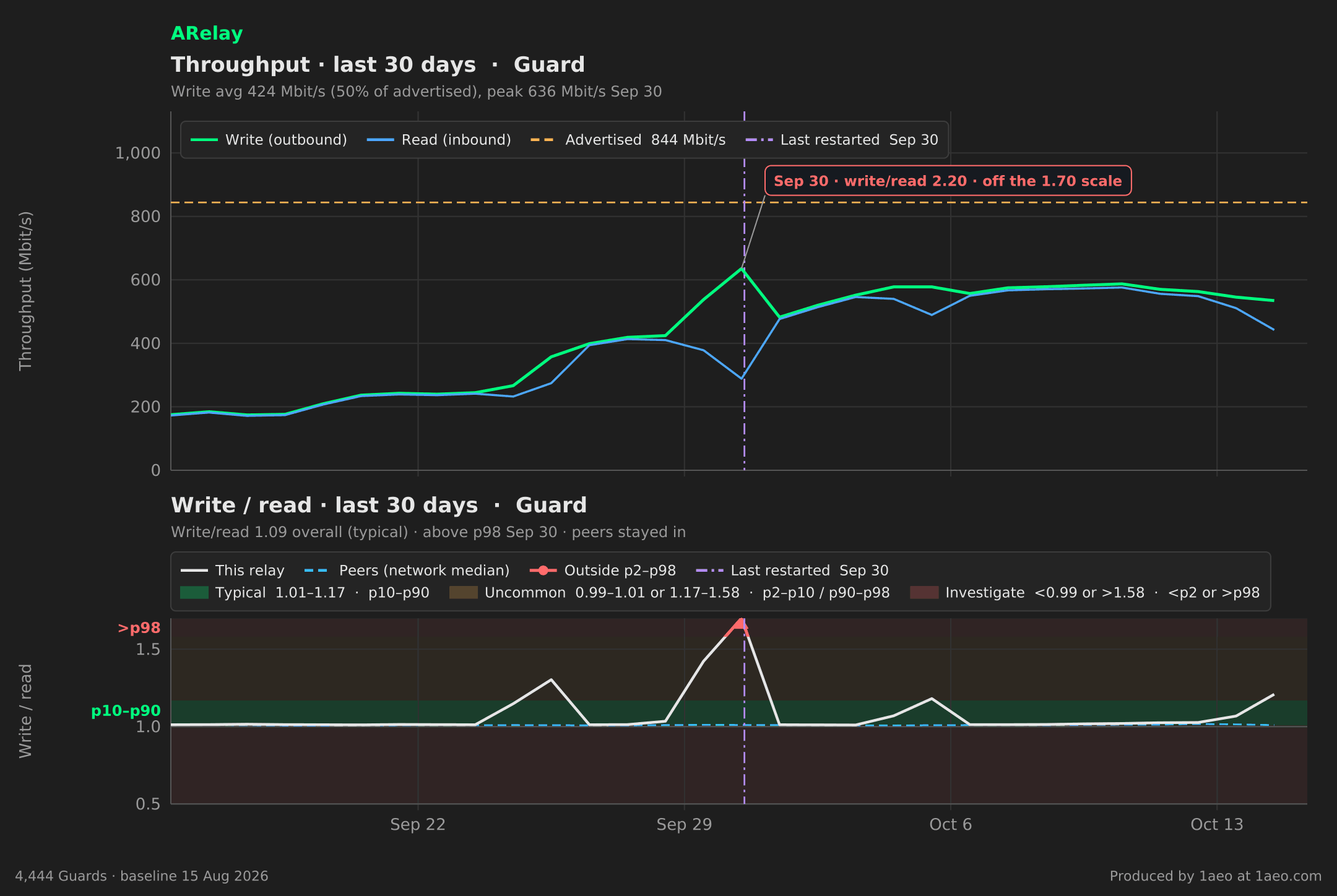
Task: Click the Oct 13 date tick label
Action: 1217,824
